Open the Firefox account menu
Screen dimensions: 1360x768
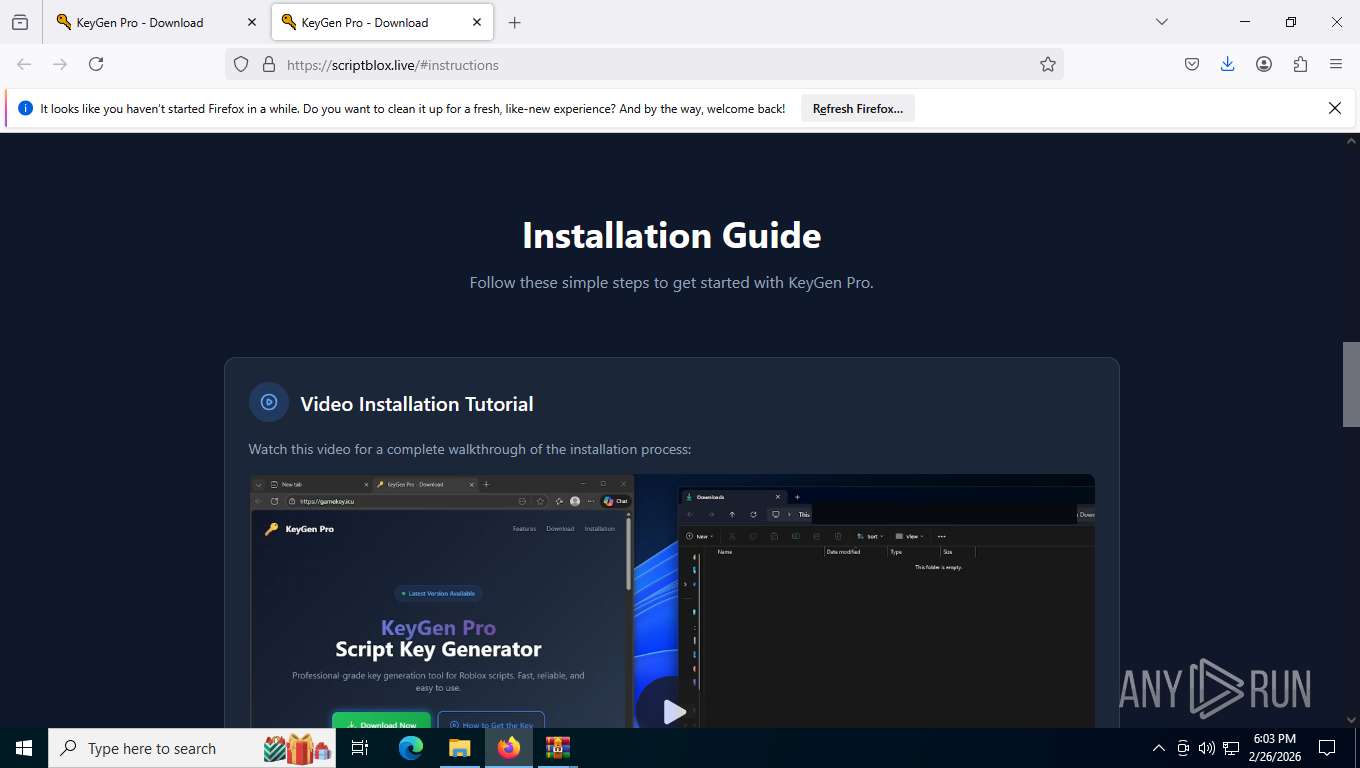(1264, 64)
